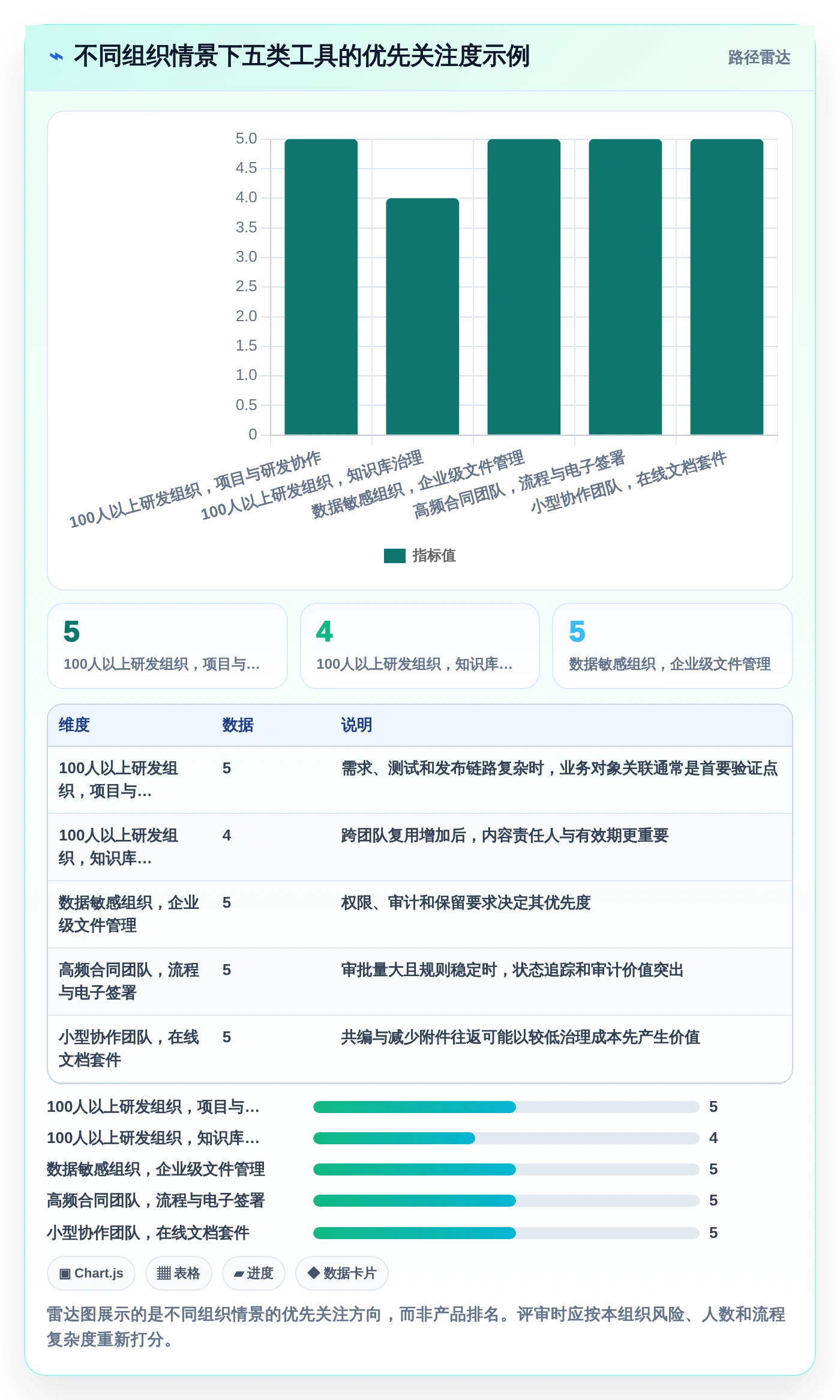The height and width of the screenshot is (1400, 840).
Task: Click the progress bar for 100人以上研发组织，项目与…
Action: coord(506,1107)
